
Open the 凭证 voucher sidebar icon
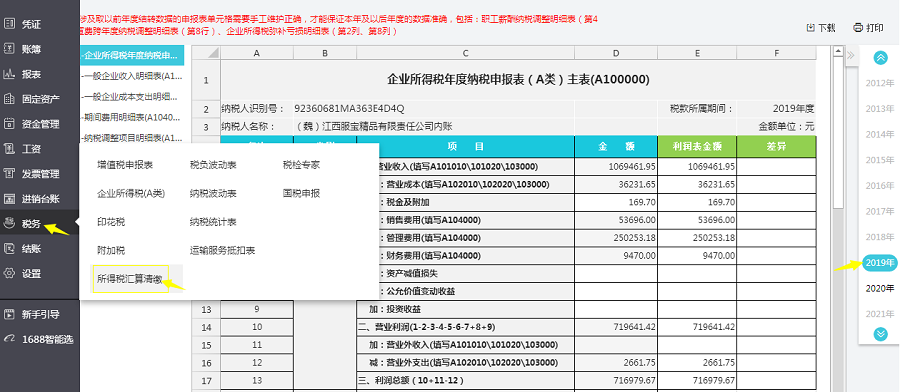[9, 24]
